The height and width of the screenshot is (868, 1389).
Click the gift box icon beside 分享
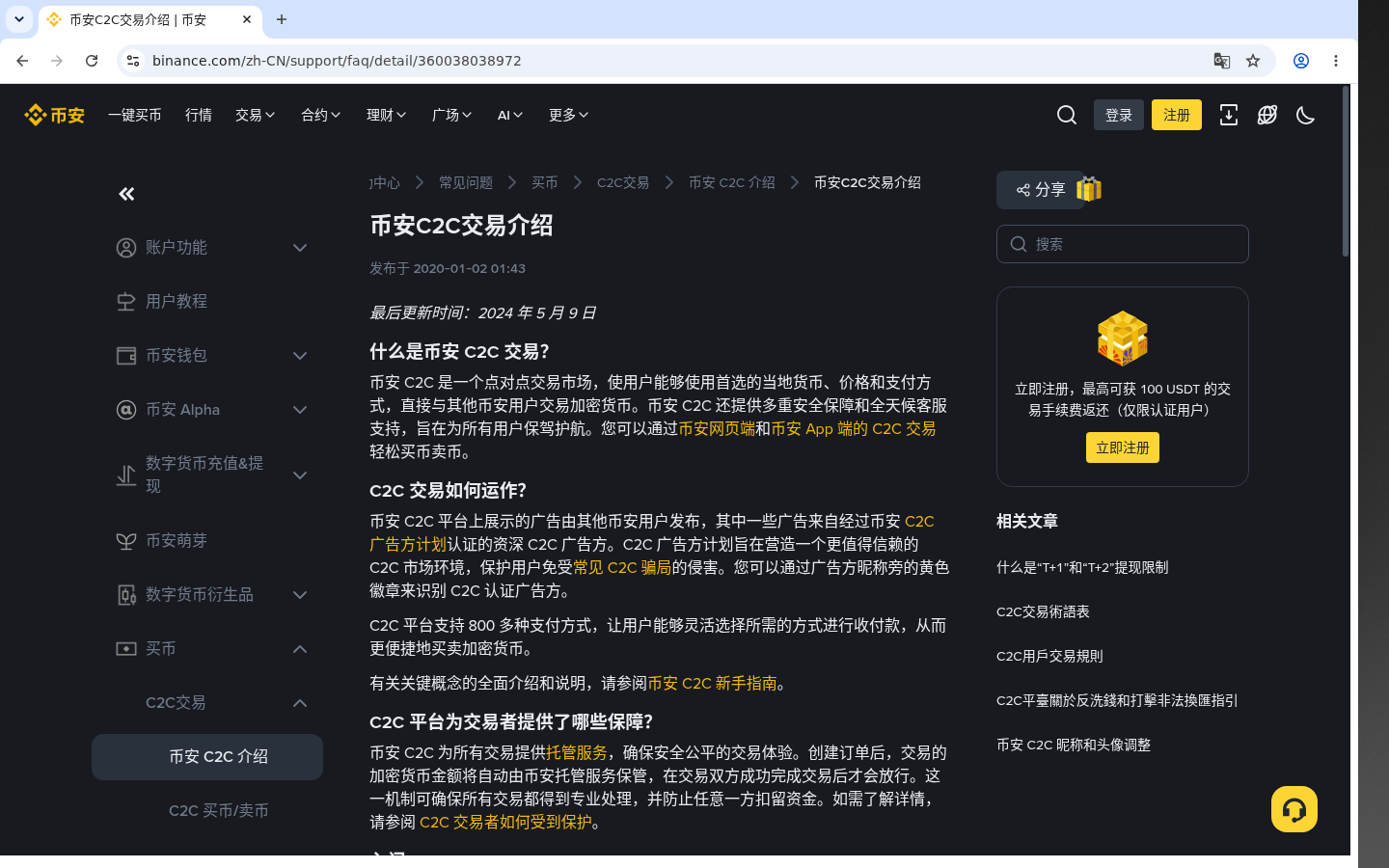pos(1089,188)
